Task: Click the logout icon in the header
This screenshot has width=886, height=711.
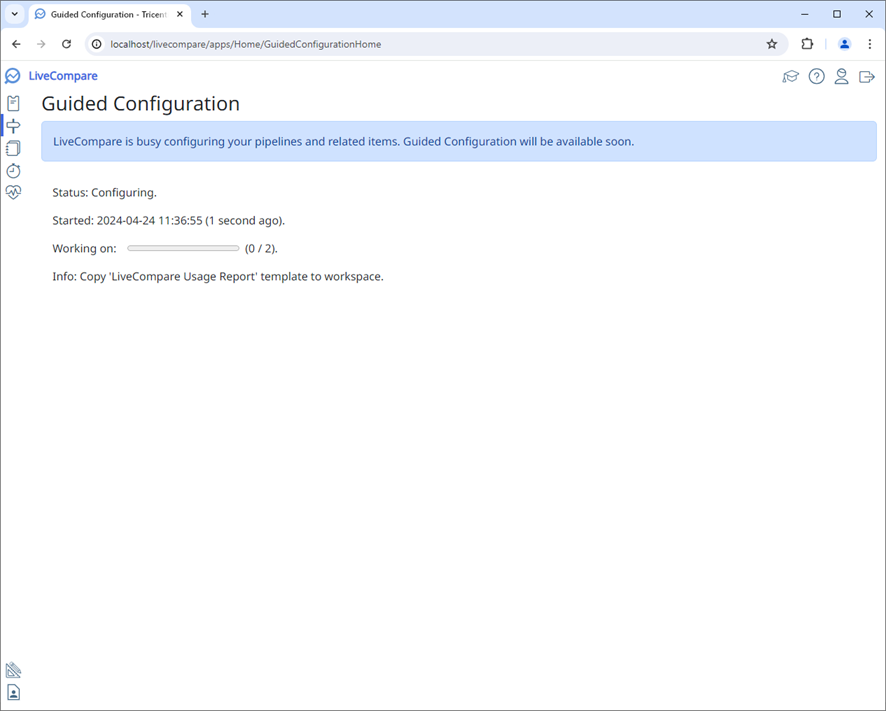Action: click(866, 76)
